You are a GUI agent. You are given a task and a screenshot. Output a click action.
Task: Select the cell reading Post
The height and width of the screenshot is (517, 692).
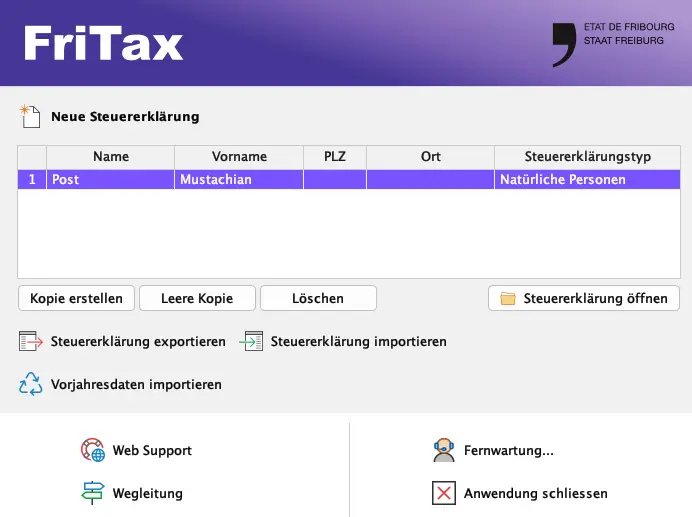tap(110, 180)
